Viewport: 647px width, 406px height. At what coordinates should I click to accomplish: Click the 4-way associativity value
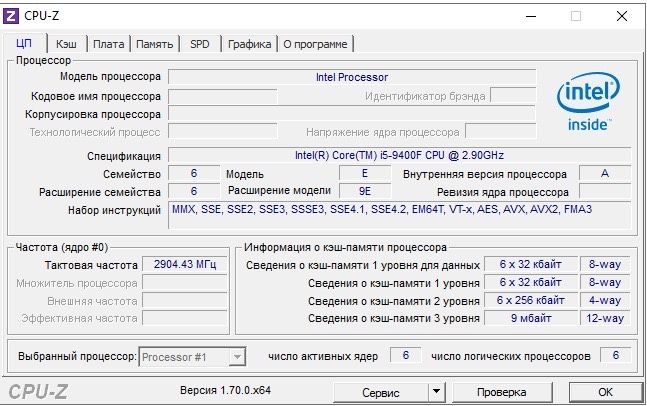(x=605, y=300)
